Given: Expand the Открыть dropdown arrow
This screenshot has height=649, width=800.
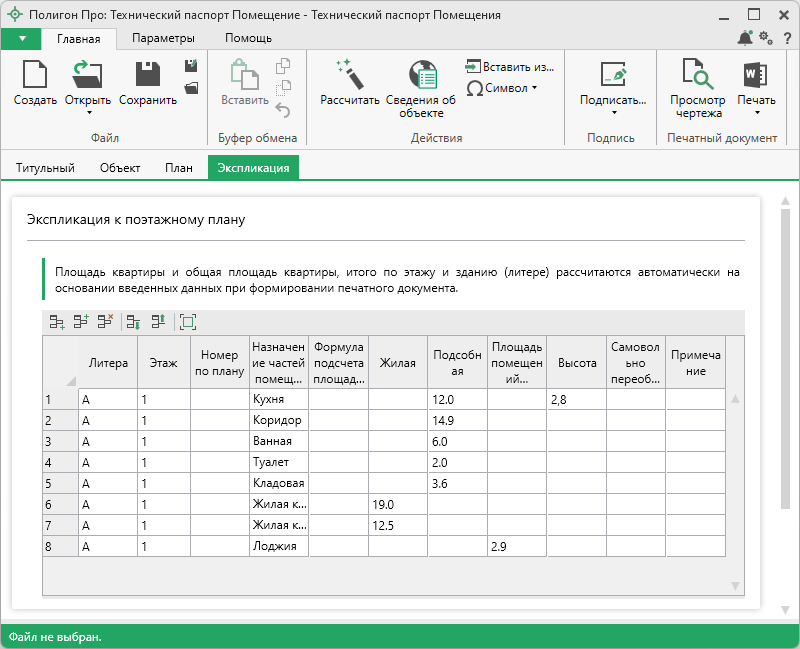Looking at the screenshot, I should (x=88, y=113).
